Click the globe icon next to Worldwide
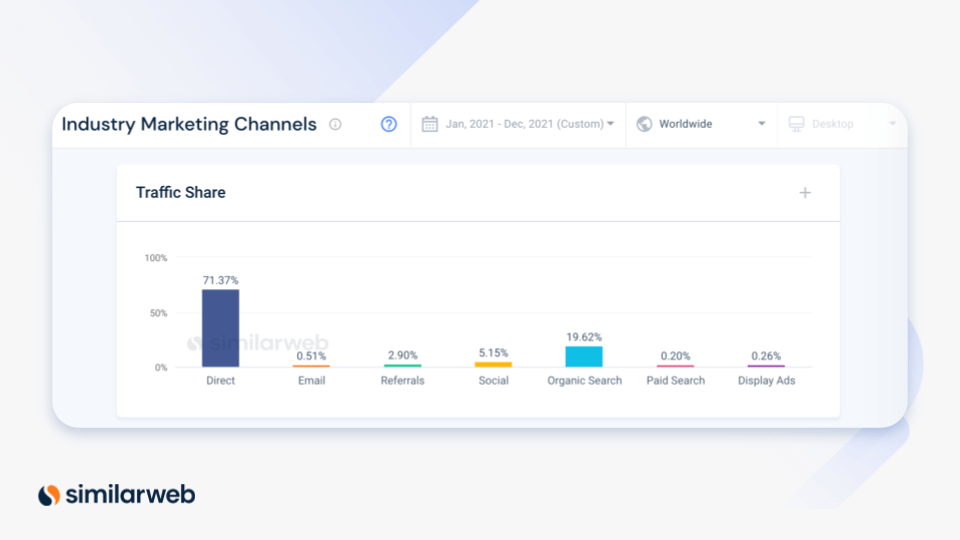 point(644,125)
